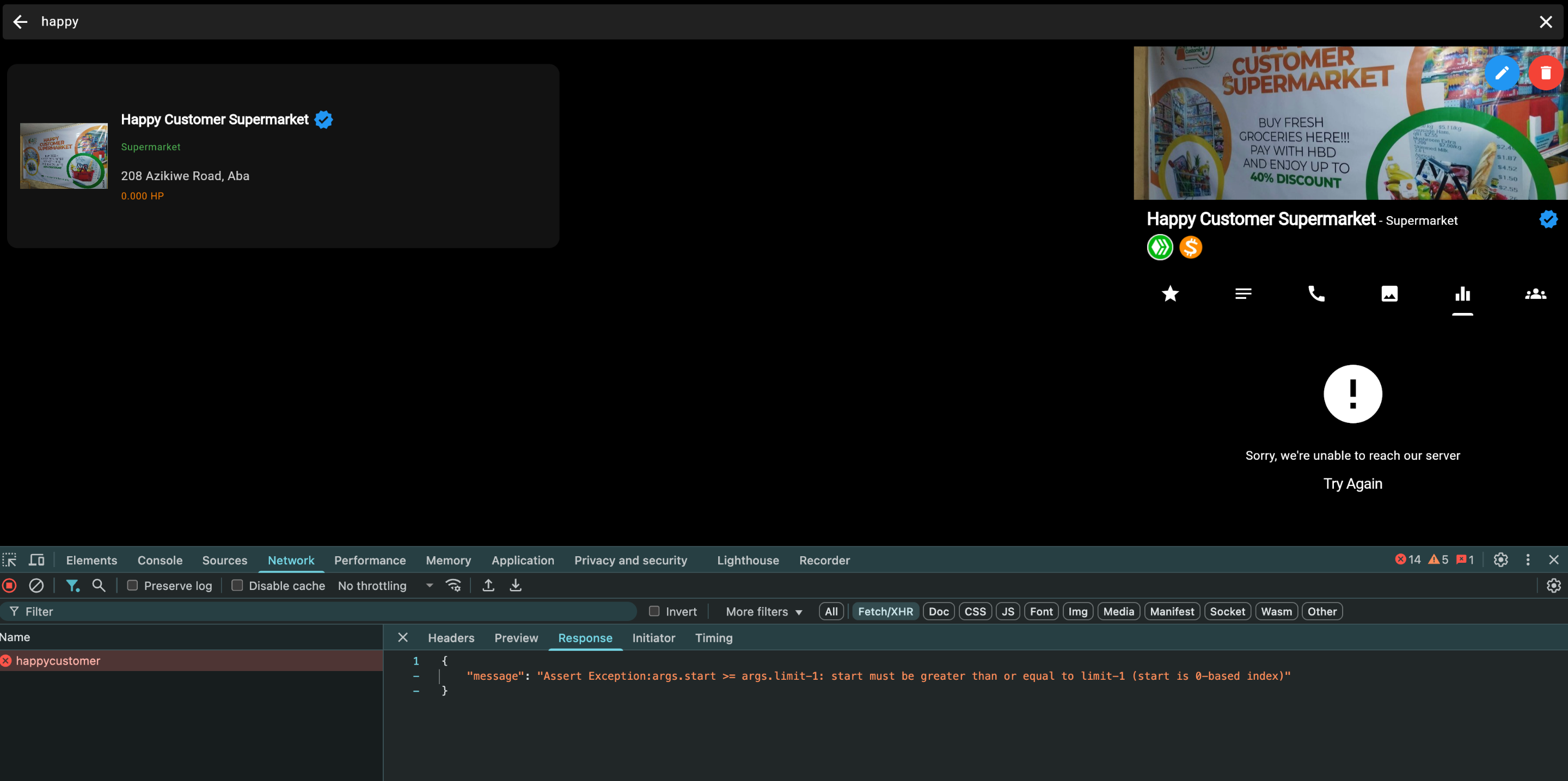Viewport: 1568px width, 781px height.
Task: Click the 1 issue counter
Action: click(x=1465, y=559)
